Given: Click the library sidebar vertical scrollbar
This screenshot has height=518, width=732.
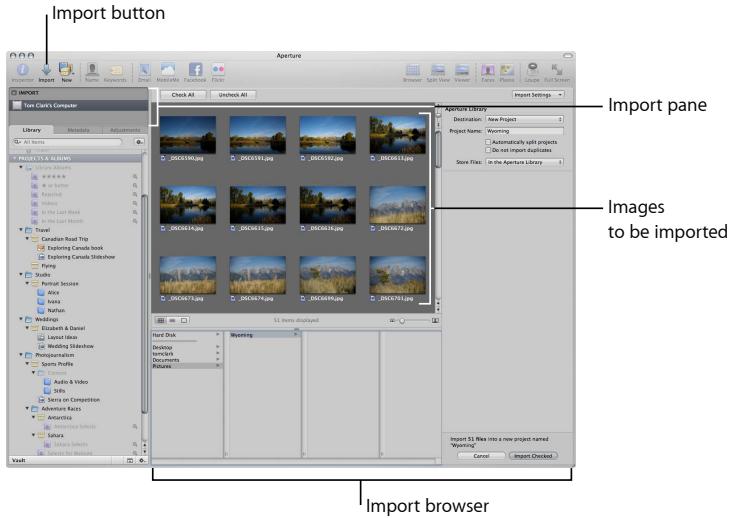Looking at the screenshot, I should point(145,303).
